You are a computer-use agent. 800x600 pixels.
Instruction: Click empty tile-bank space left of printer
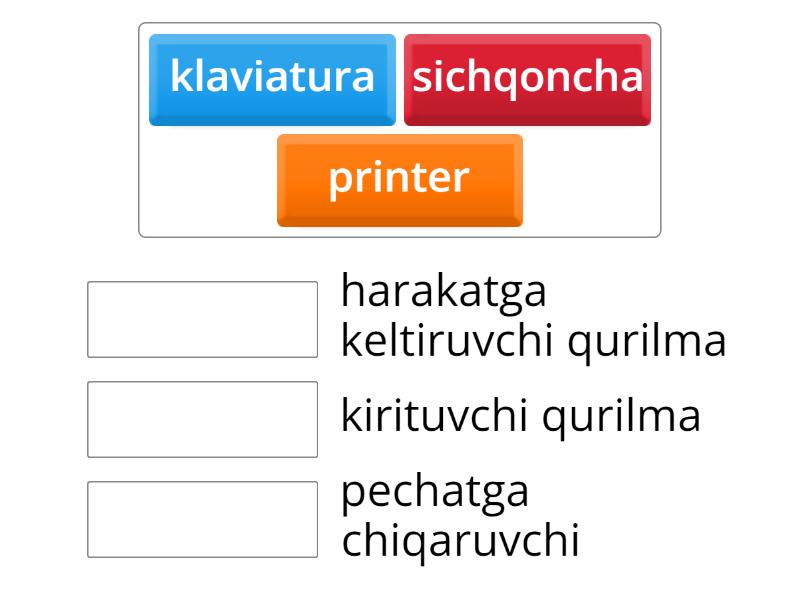tap(208, 181)
